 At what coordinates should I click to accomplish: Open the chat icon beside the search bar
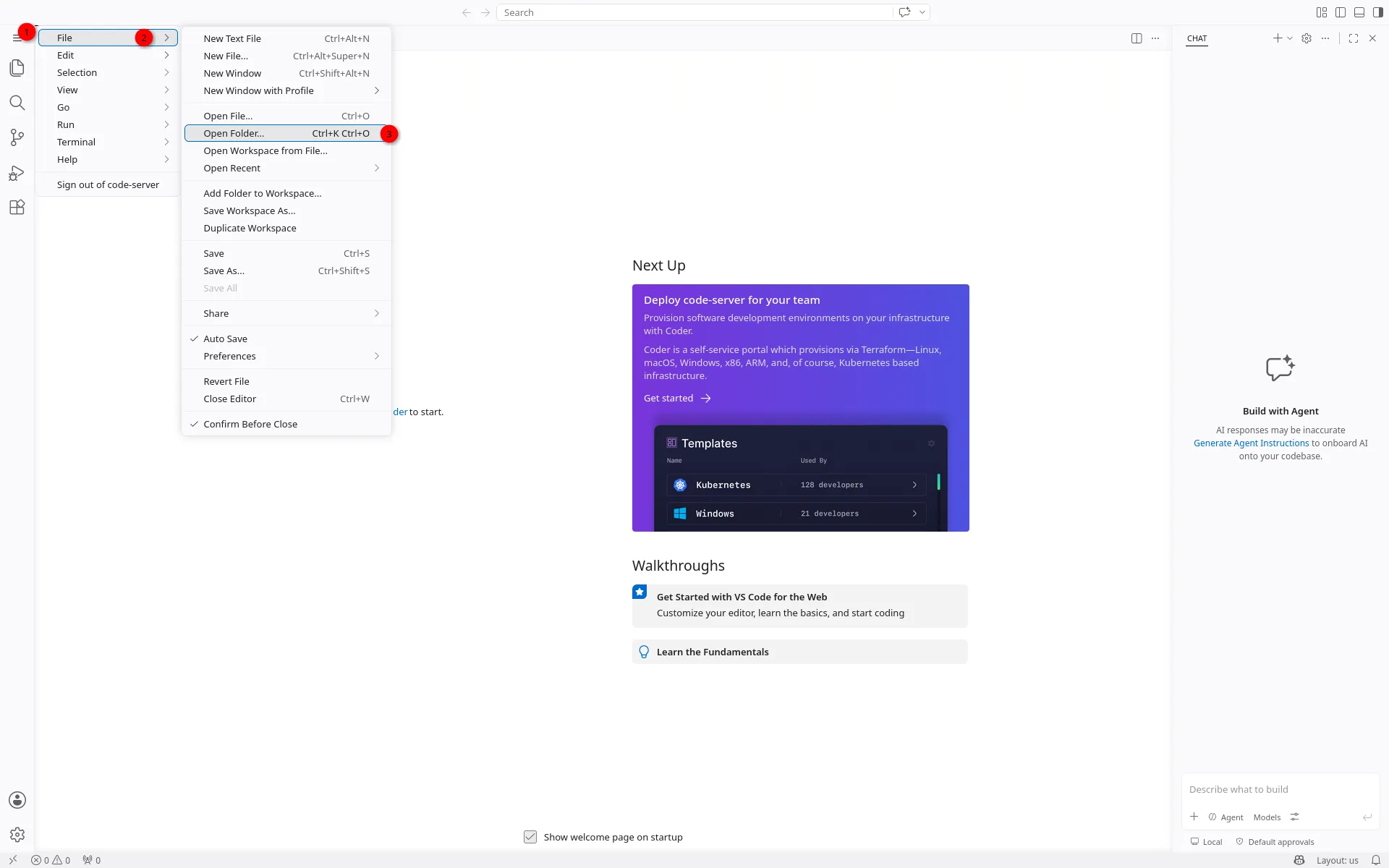[x=904, y=12]
